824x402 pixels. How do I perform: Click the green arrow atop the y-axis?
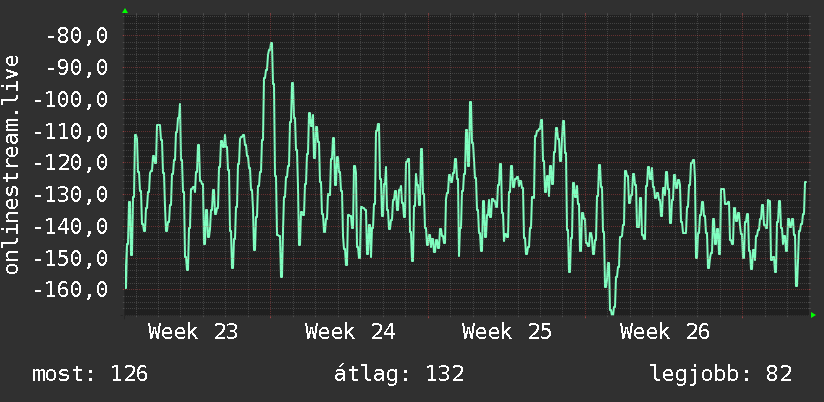click(125, 11)
